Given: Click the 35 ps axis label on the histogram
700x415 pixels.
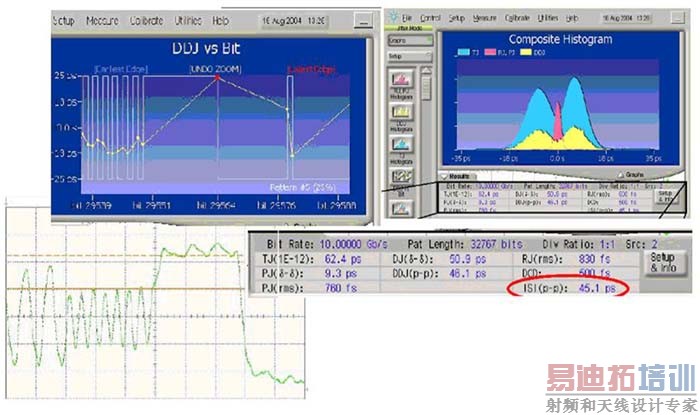Looking at the screenshot, I should [x=653, y=158].
